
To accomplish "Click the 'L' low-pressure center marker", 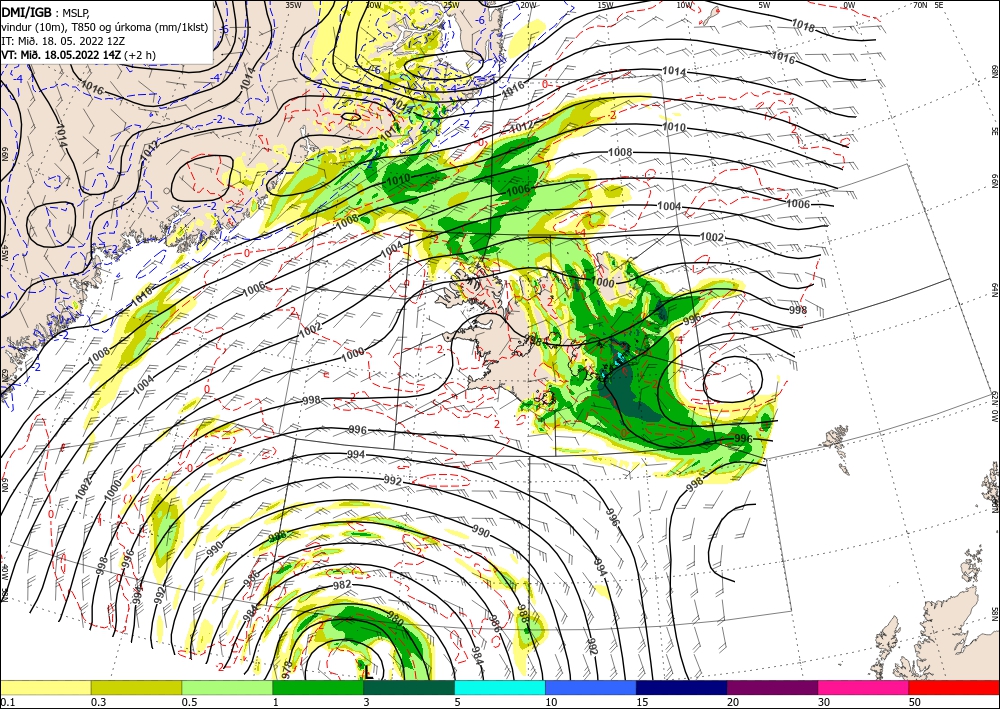I will 368,671.
